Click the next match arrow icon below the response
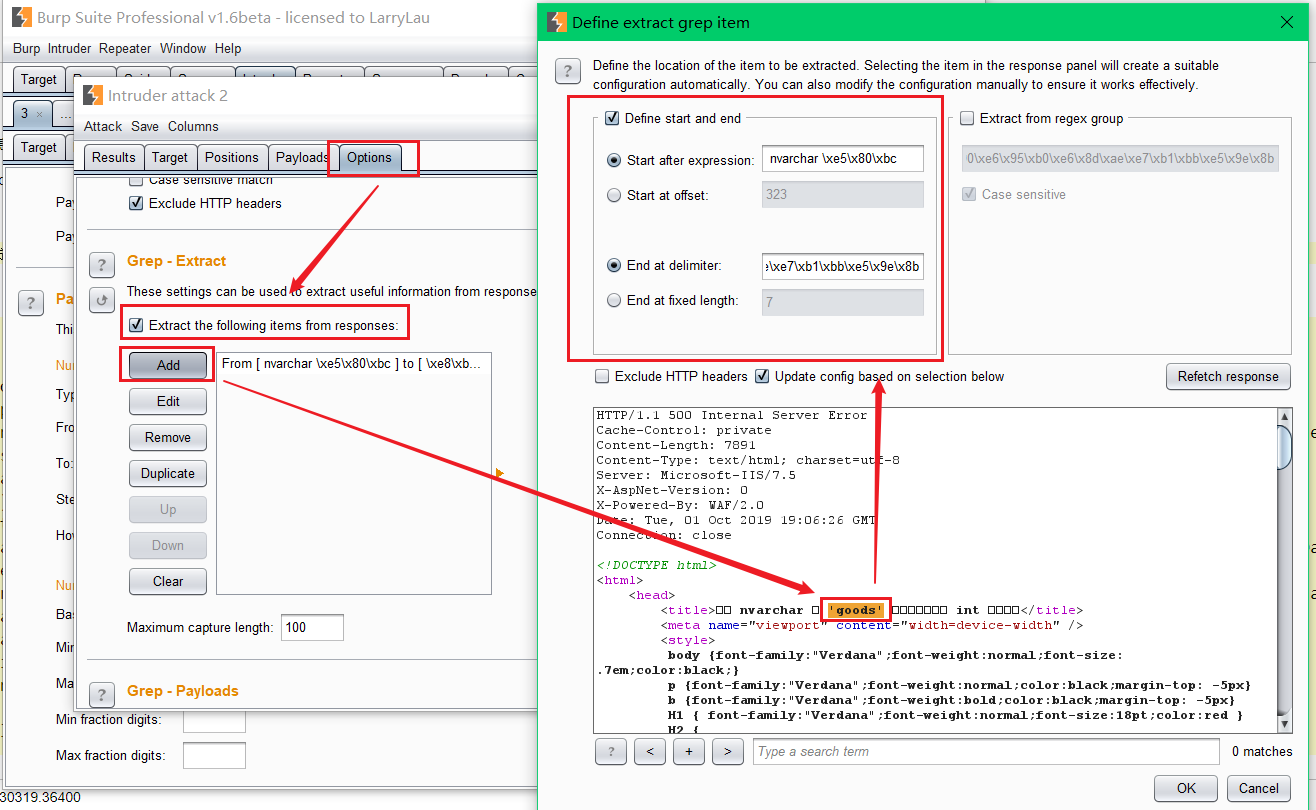This screenshot has width=1316, height=810. click(726, 751)
